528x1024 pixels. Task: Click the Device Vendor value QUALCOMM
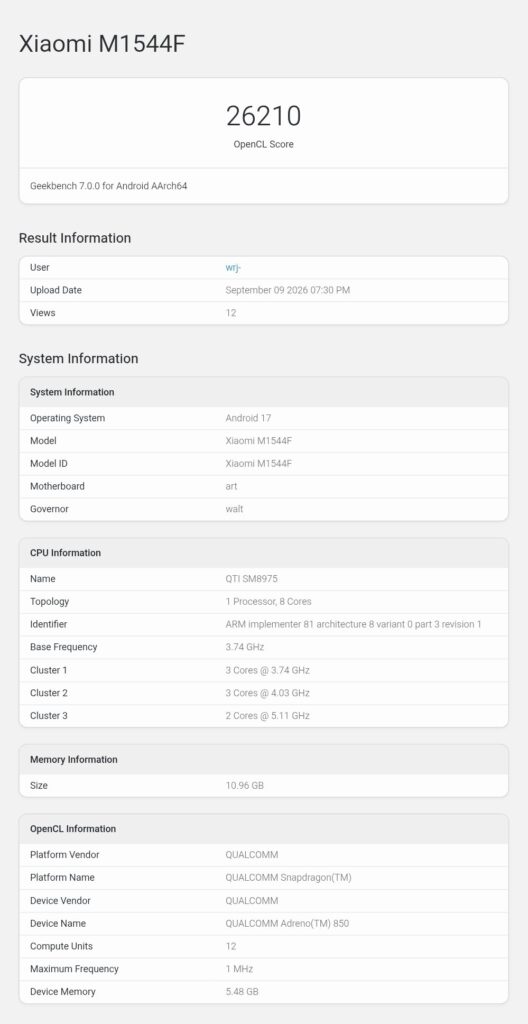(252, 901)
